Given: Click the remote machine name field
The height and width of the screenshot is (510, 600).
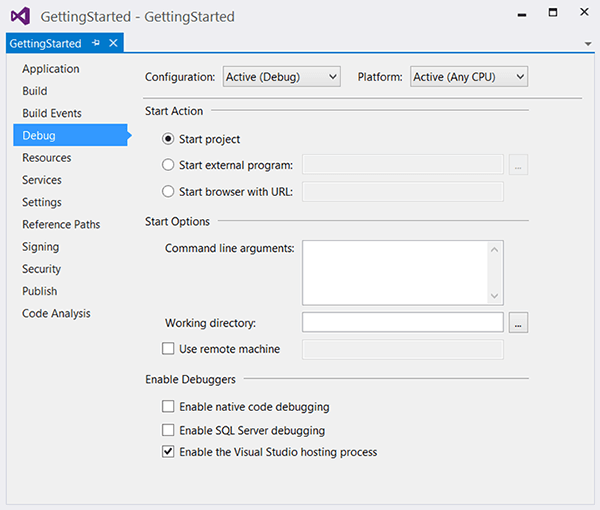Looking at the screenshot, I should tap(403, 349).
